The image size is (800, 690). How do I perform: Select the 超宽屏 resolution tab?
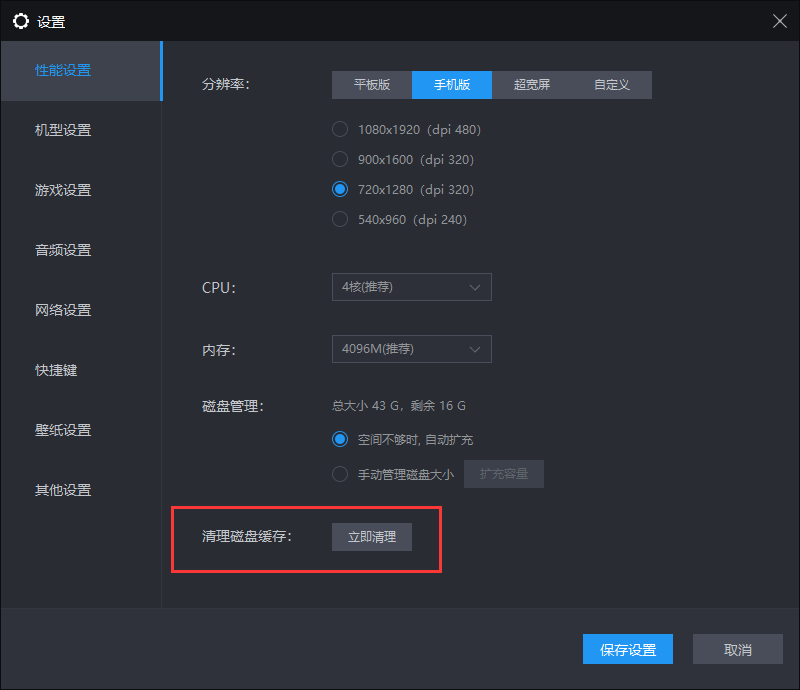532,85
